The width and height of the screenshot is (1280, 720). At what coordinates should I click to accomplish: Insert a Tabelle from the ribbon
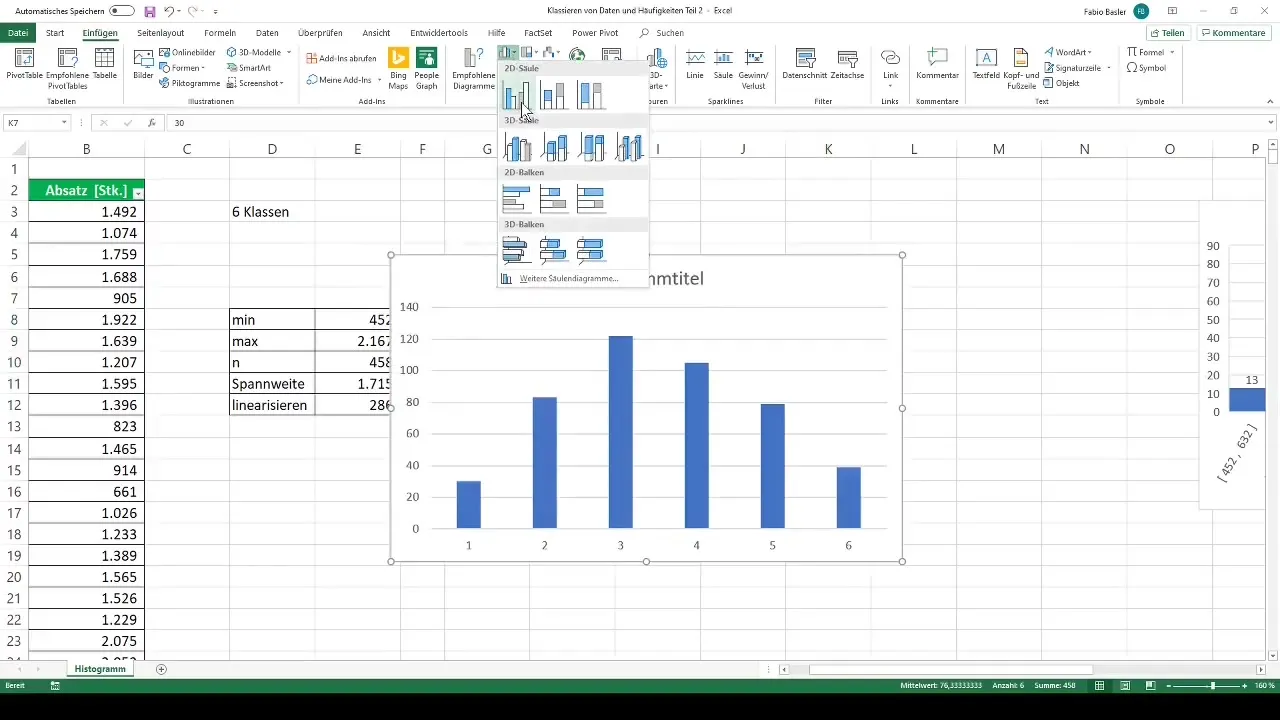[x=105, y=65]
